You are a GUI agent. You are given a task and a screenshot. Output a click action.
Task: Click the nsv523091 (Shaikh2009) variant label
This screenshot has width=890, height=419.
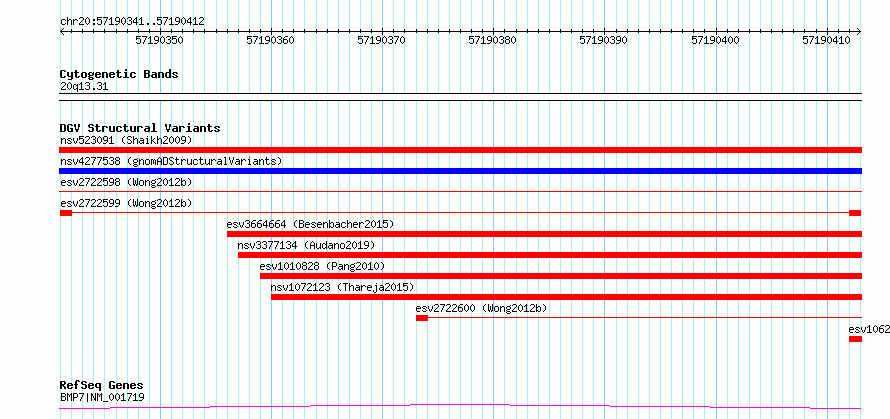(x=126, y=140)
